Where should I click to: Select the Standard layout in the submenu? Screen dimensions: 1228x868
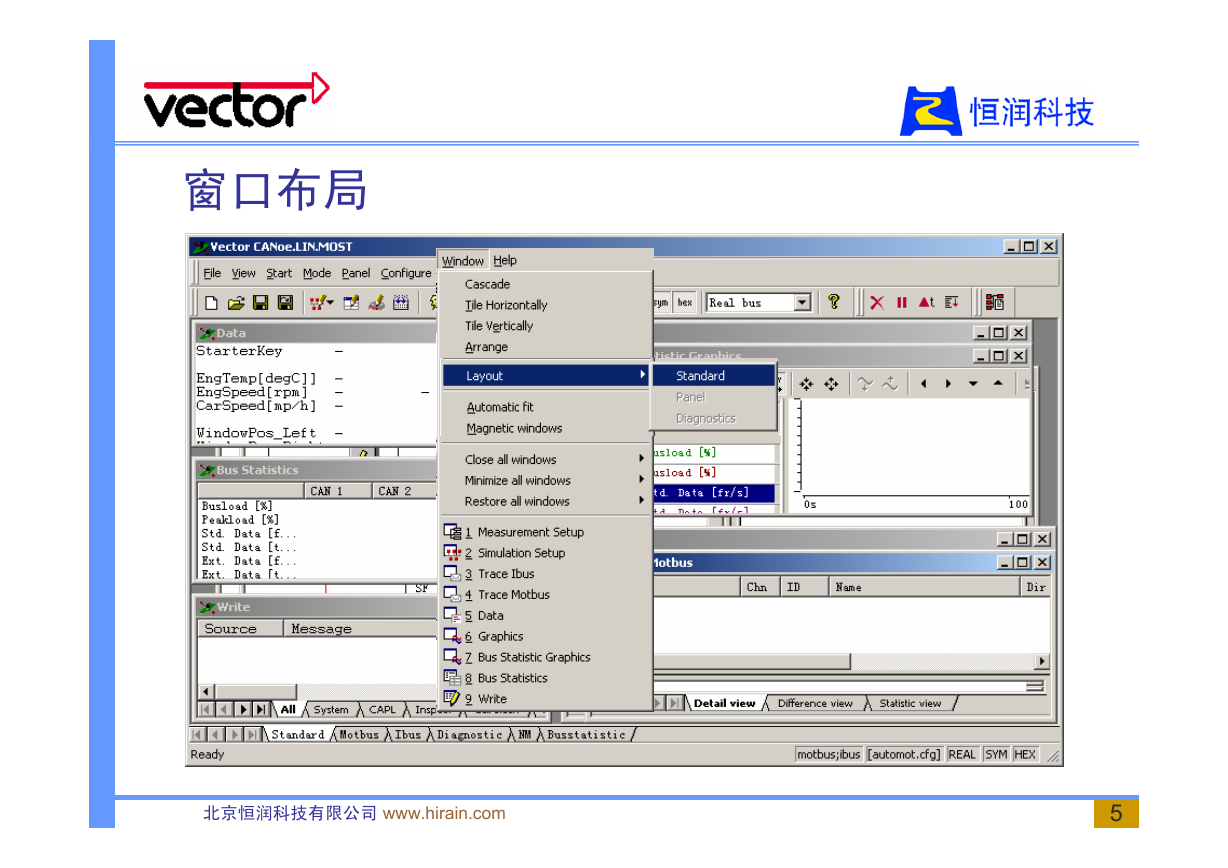coord(714,376)
